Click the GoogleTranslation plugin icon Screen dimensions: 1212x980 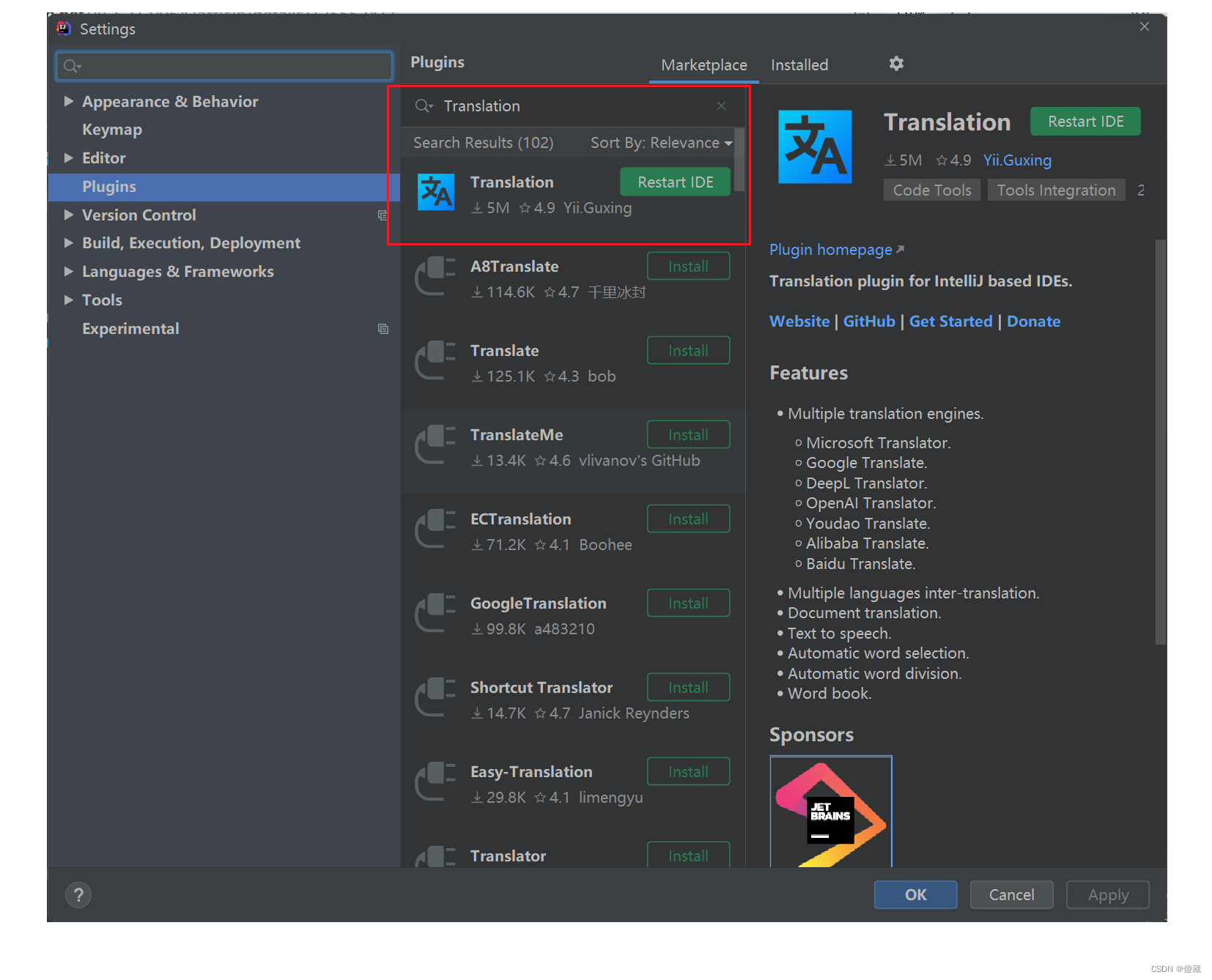click(x=435, y=613)
